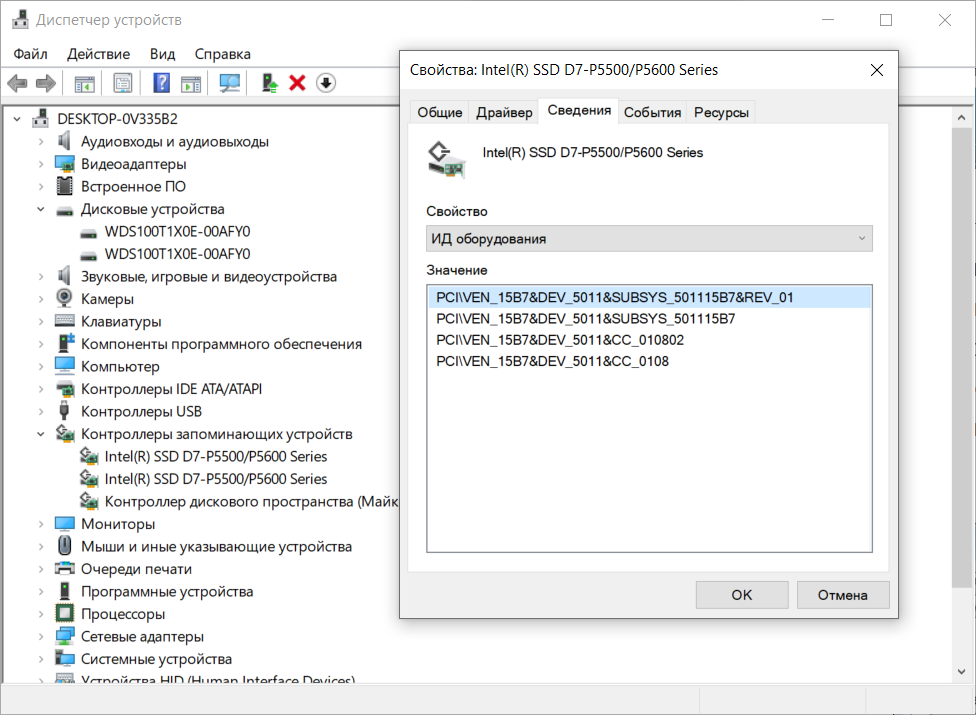Open the Вид menu

click(162, 54)
